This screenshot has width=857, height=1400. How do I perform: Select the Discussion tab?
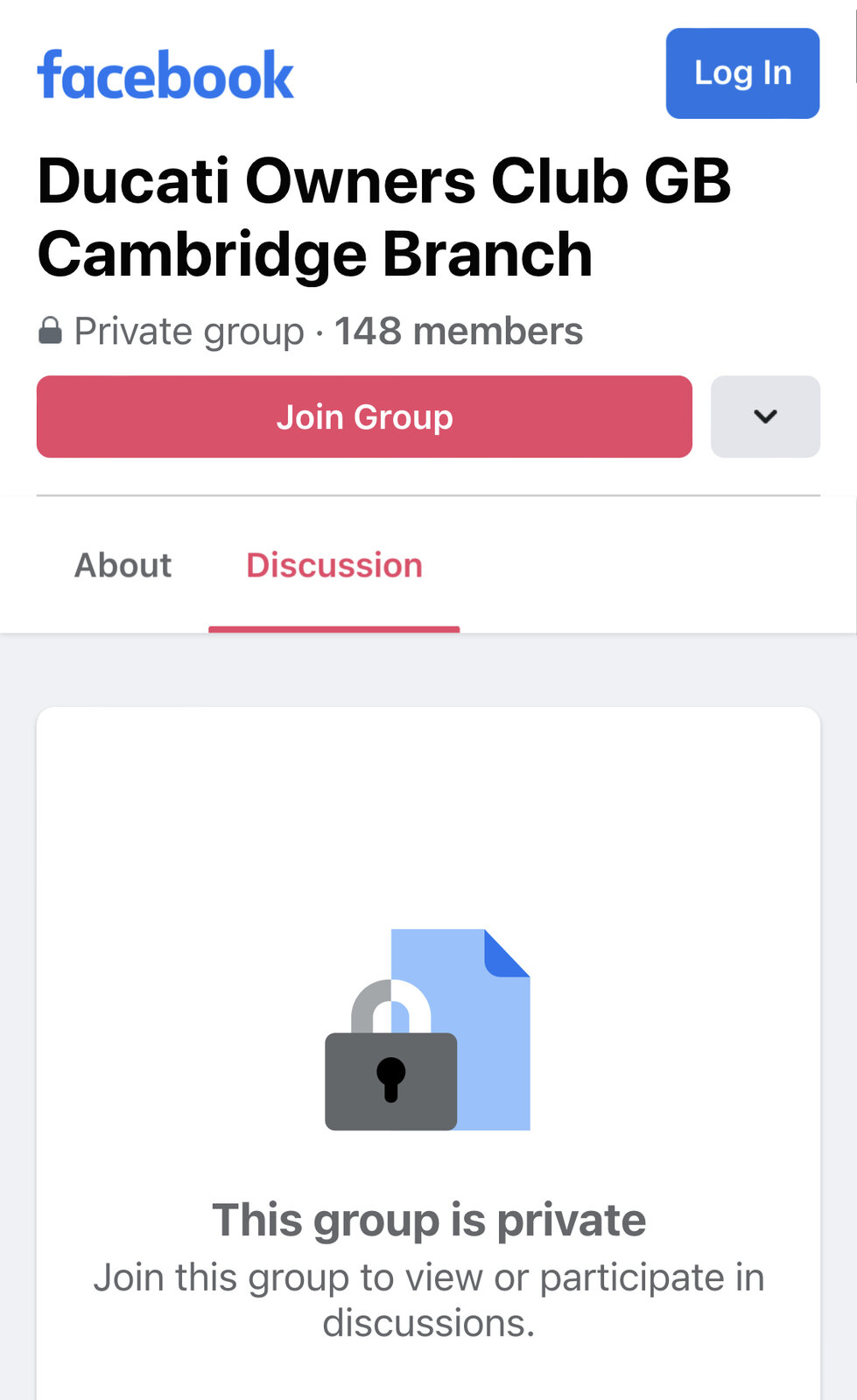pyautogui.click(x=334, y=565)
